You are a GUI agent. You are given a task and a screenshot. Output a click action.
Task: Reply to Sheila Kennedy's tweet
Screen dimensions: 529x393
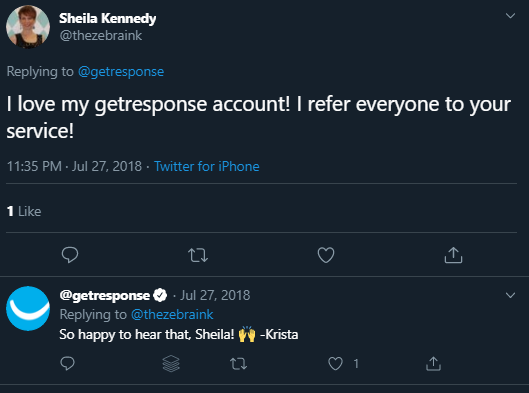pyautogui.click(x=70, y=255)
